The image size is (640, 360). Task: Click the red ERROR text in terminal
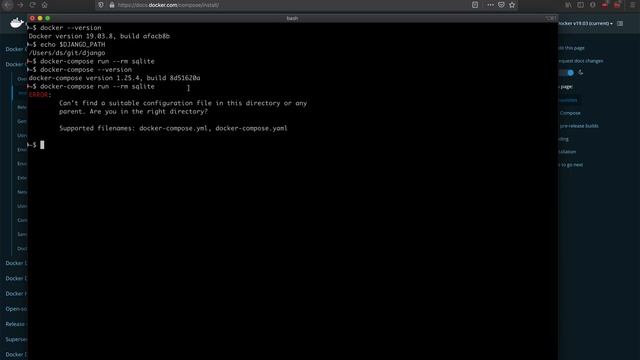click(39, 95)
